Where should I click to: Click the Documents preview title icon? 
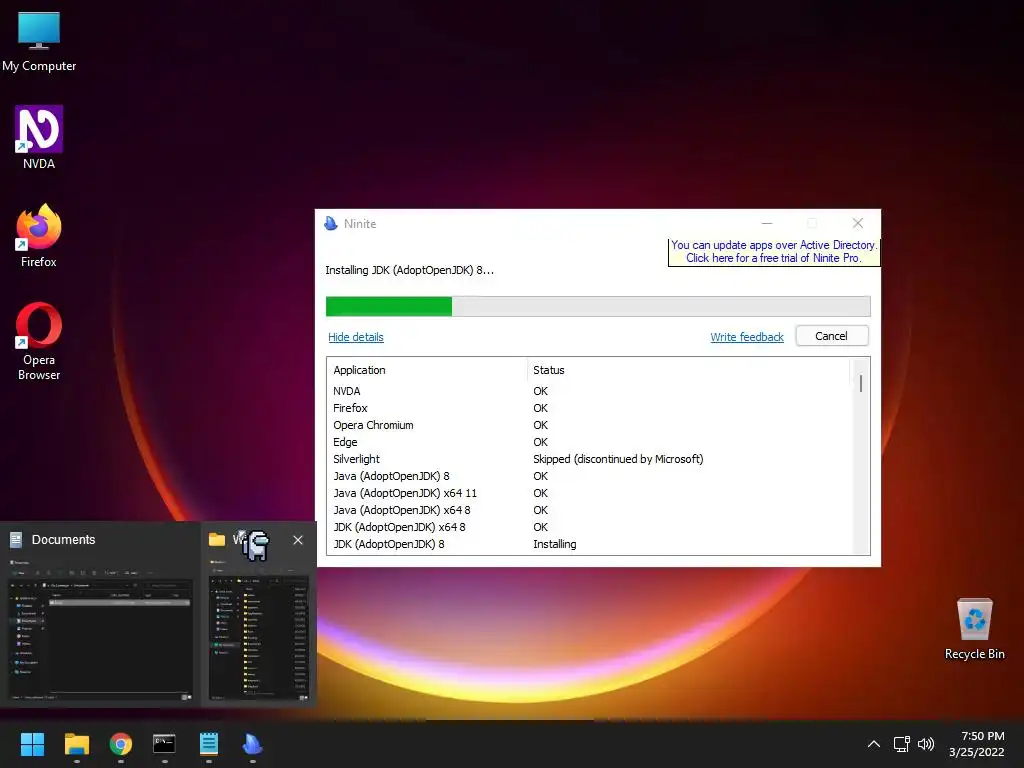16,539
